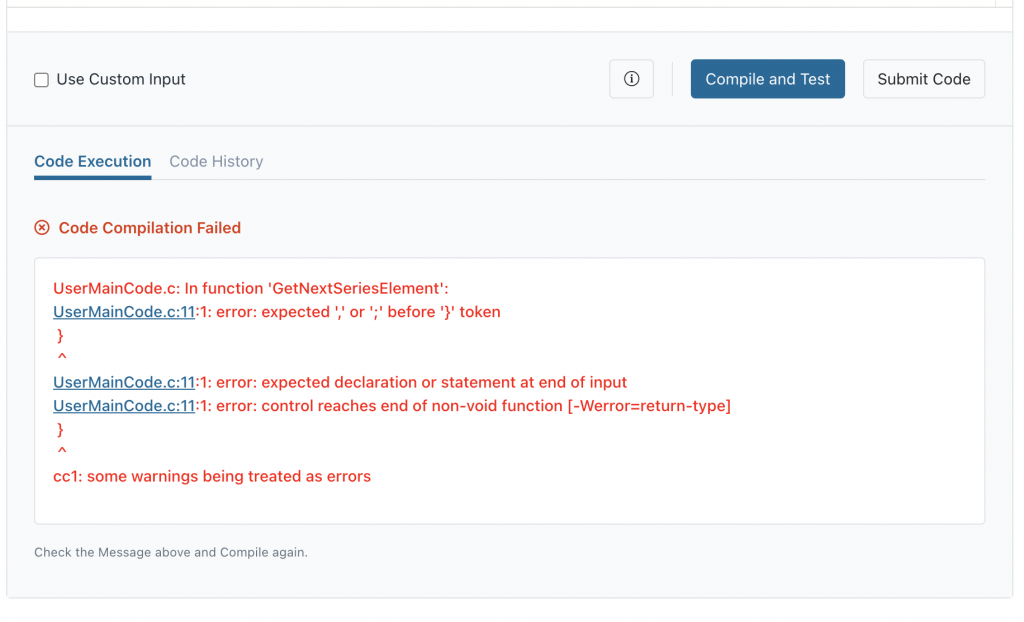This screenshot has width=1024, height=622.
Task: Click the Code Compilation Failed heading
Action: coord(149,227)
